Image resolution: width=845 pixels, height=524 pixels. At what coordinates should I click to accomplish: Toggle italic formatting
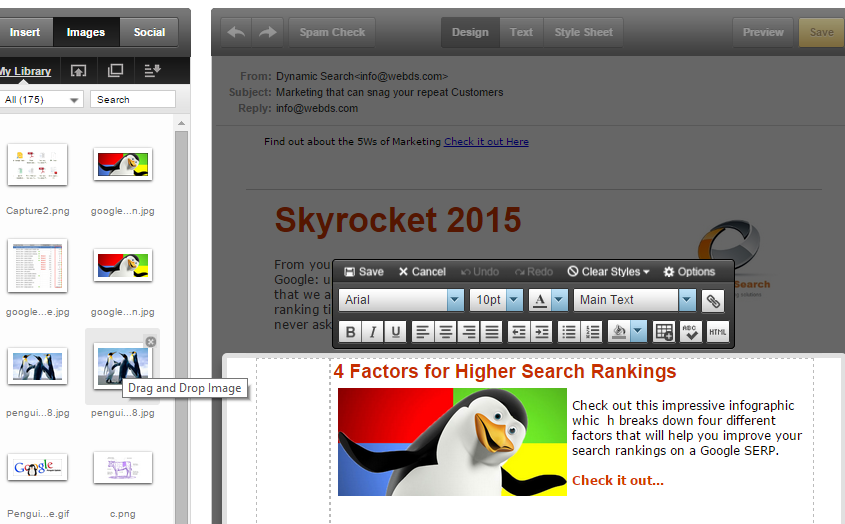coord(373,332)
